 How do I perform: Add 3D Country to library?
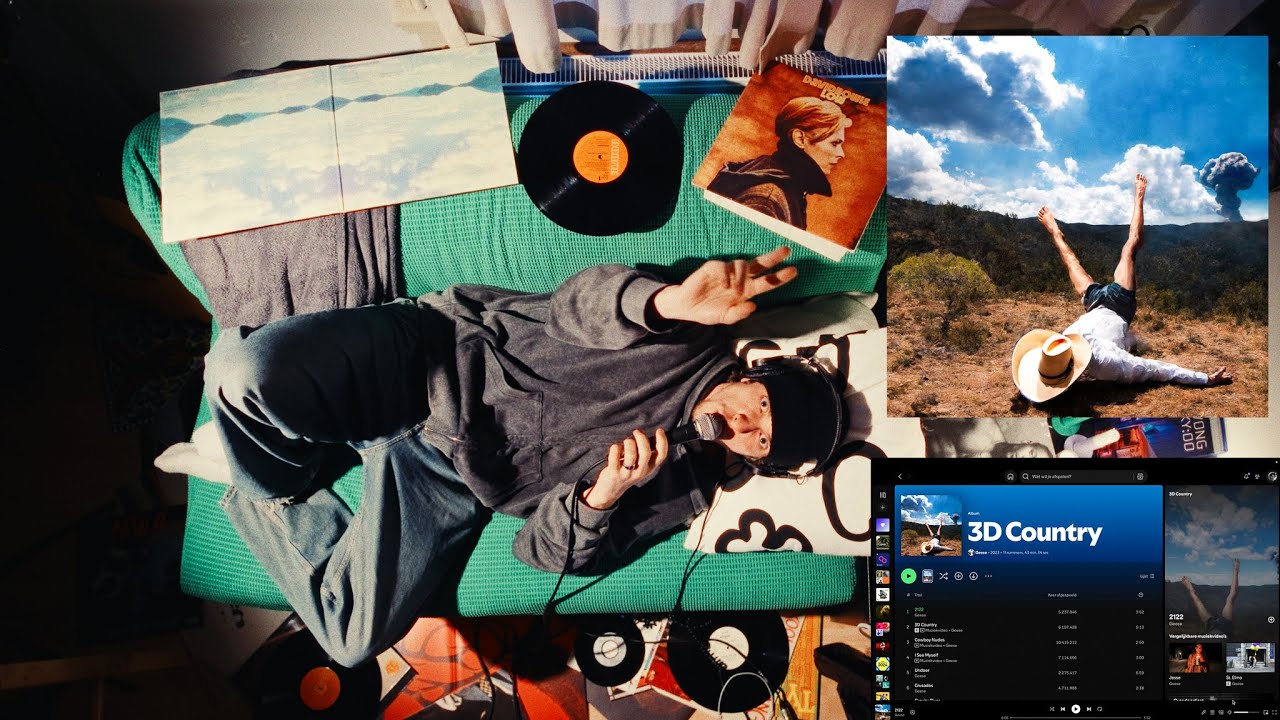click(958, 576)
